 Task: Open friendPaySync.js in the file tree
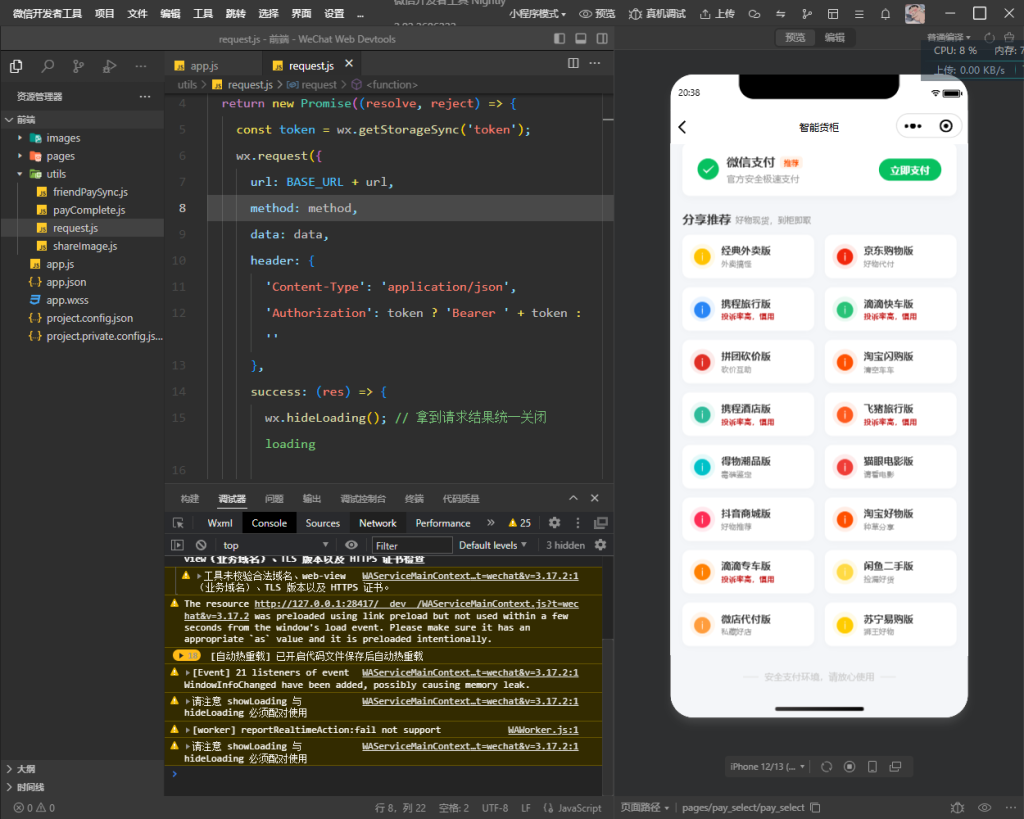click(x=90, y=192)
